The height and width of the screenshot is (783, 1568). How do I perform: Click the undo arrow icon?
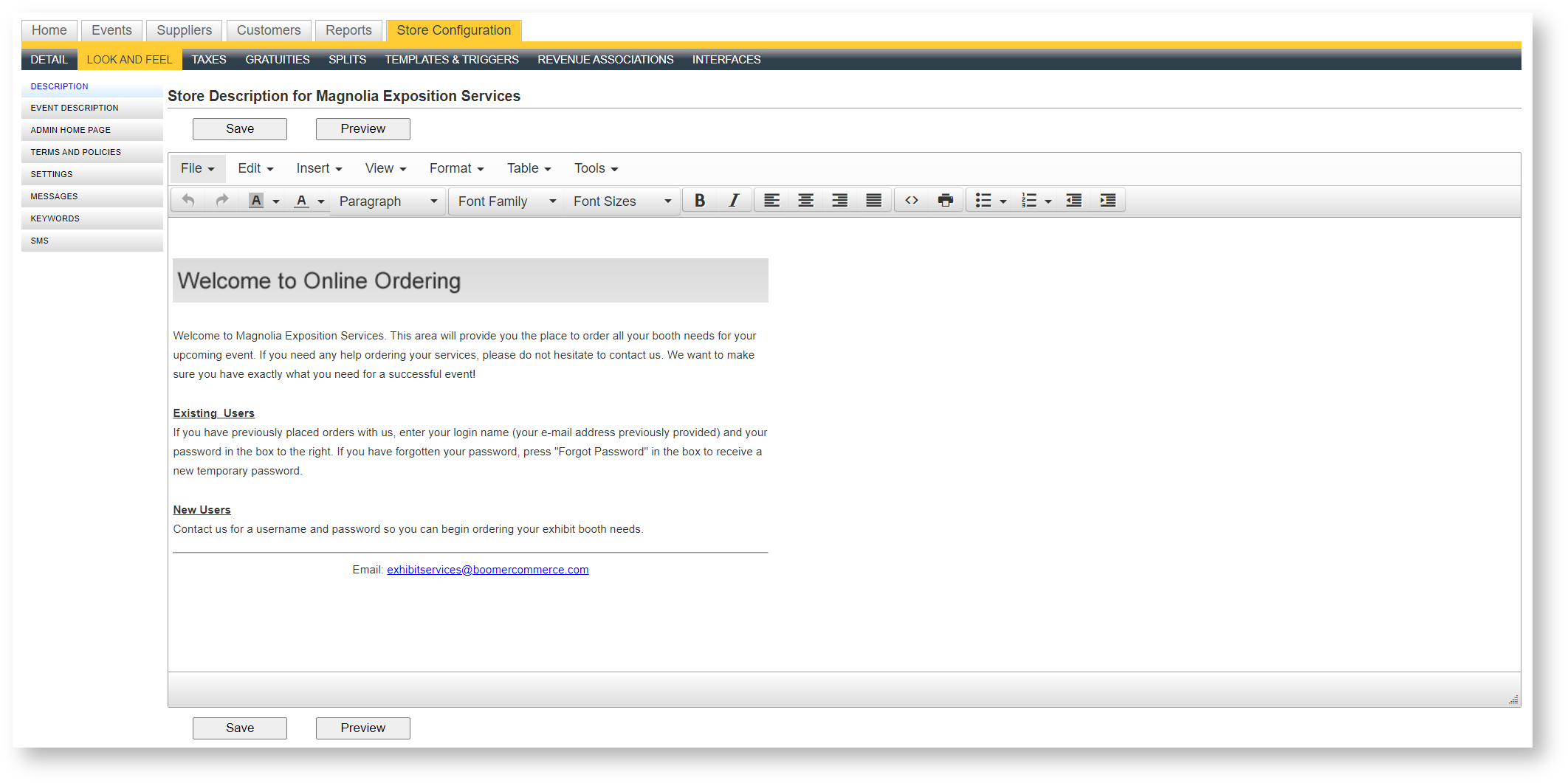[x=188, y=201]
